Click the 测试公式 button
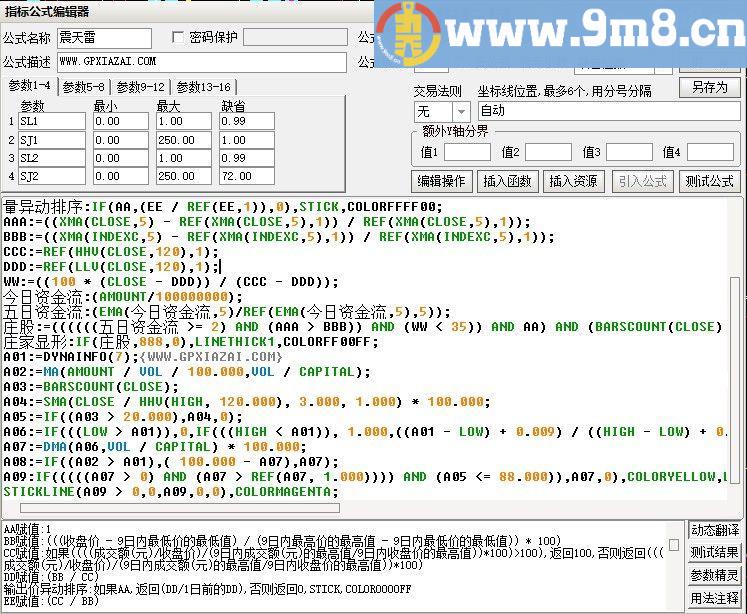This screenshot has width=747, height=614. [709, 181]
